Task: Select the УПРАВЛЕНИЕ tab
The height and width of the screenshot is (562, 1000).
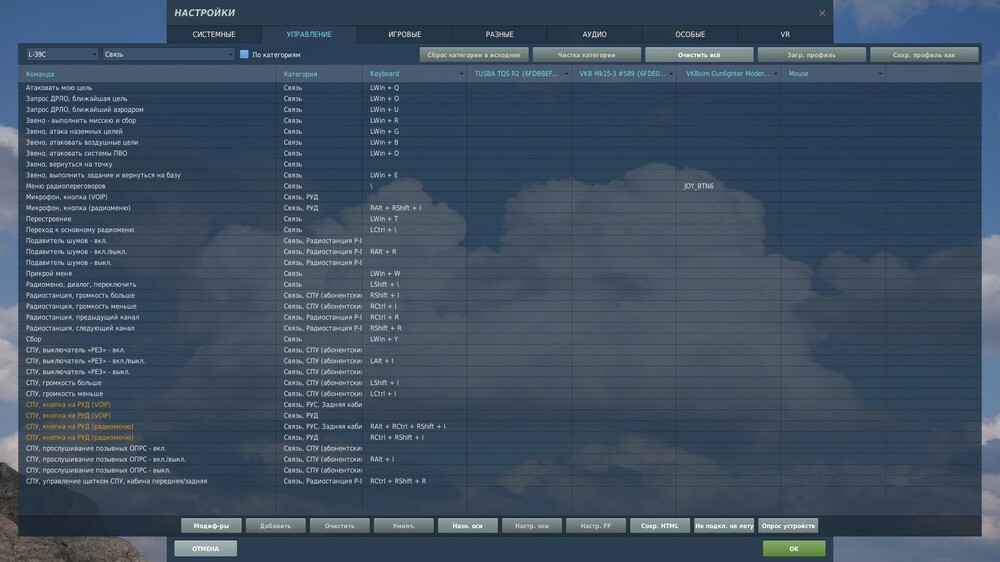Action: [309, 34]
